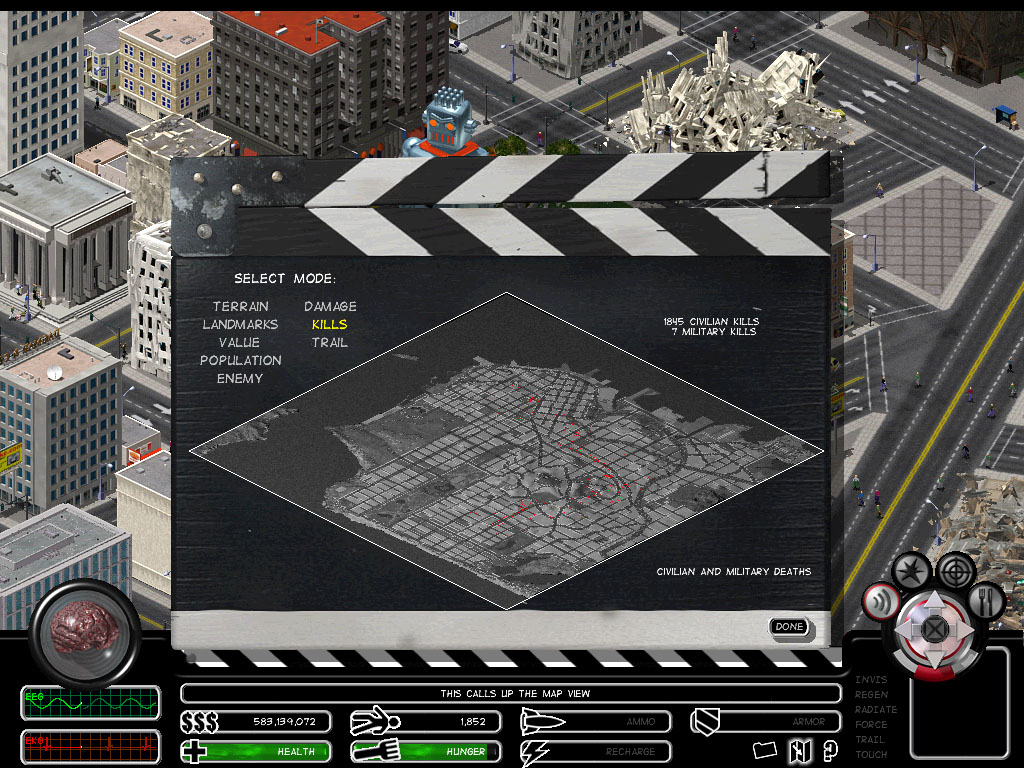Click the up arrow on the movement pad
Viewport: 1024px width, 768px height.
tap(934, 602)
